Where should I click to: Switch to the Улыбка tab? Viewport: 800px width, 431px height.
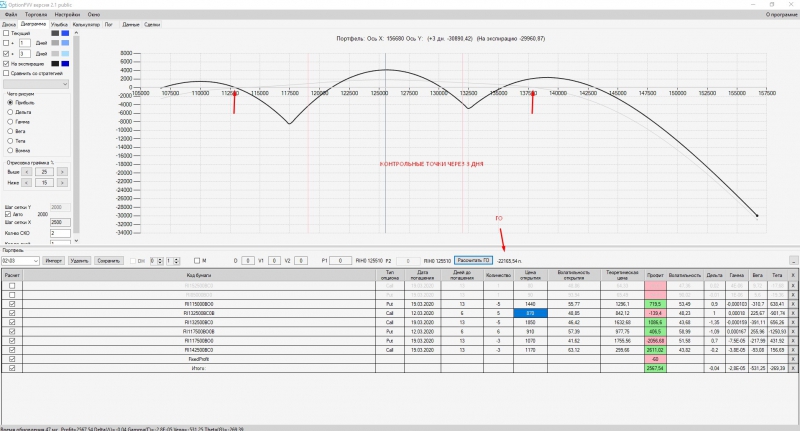pos(59,24)
